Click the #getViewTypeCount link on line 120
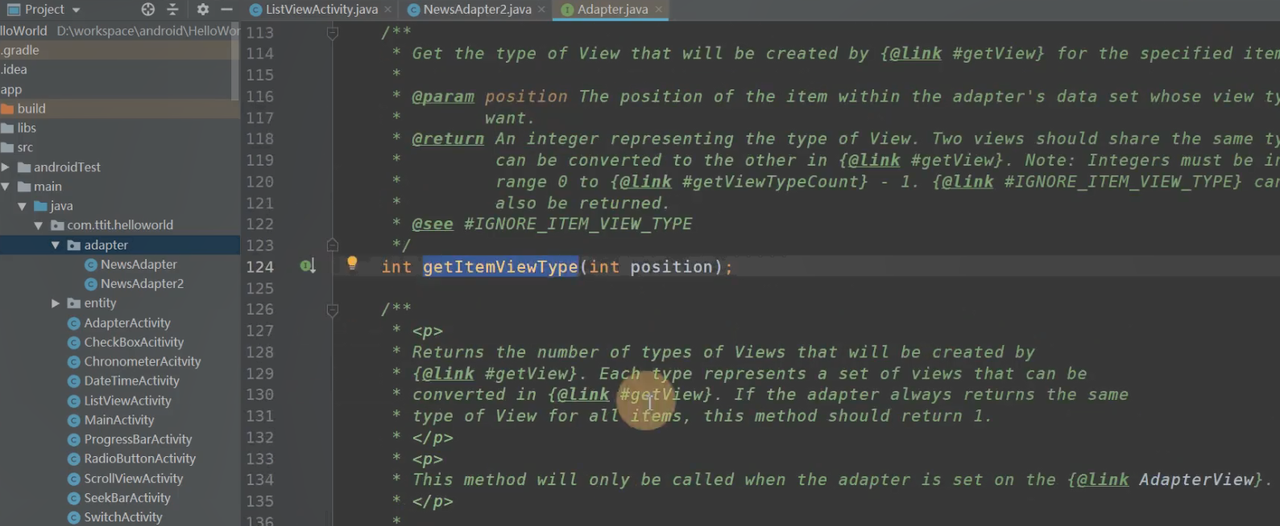 [776, 182]
